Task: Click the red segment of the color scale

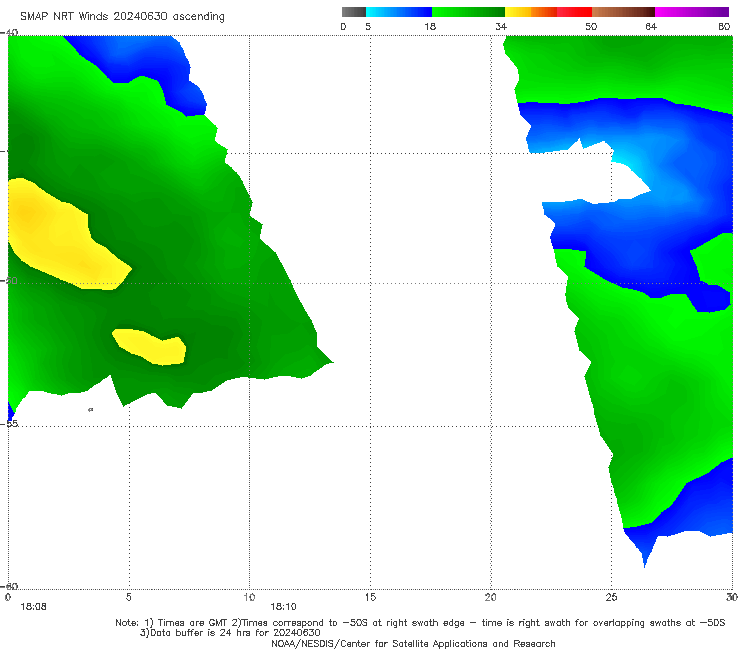Action: coord(574,12)
